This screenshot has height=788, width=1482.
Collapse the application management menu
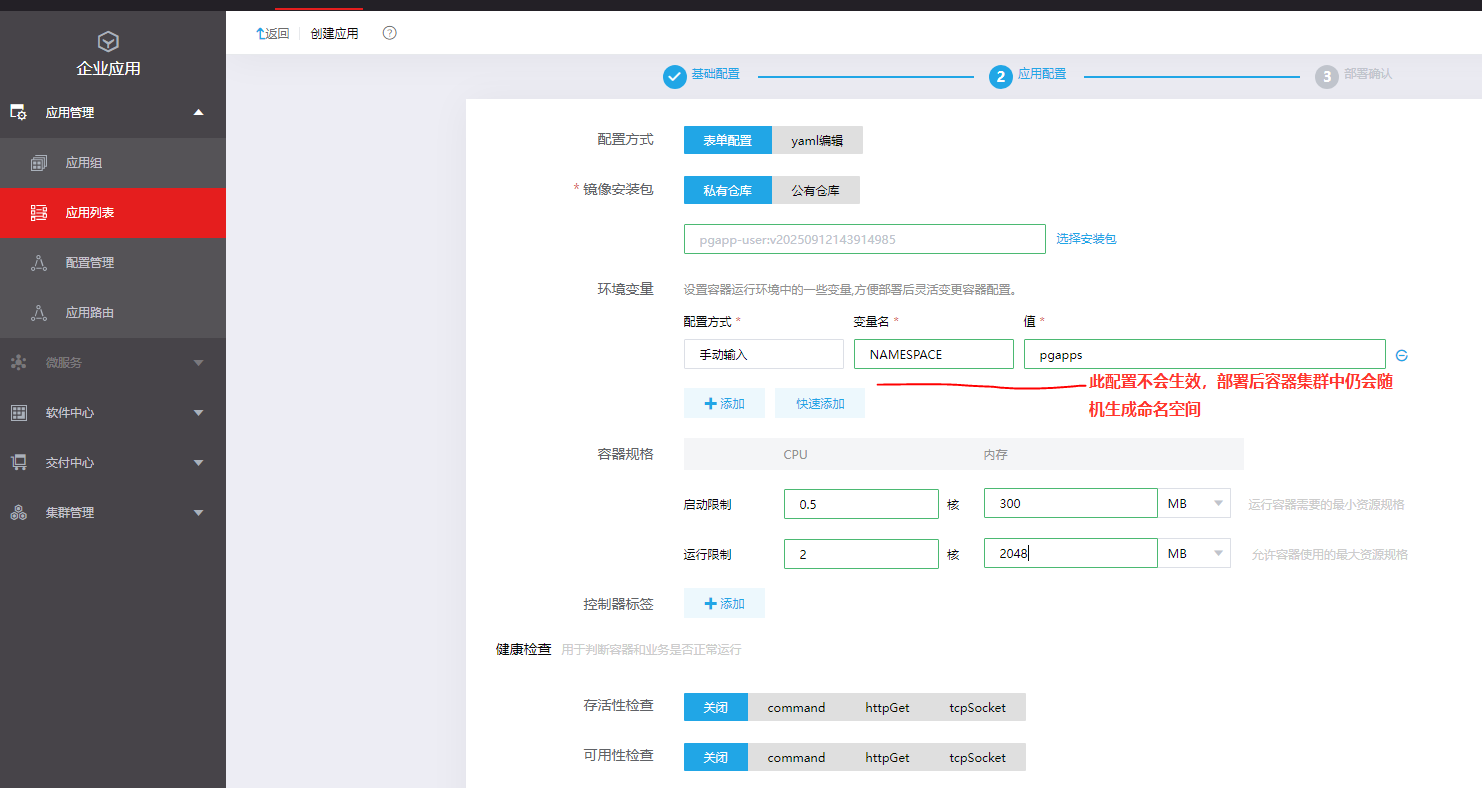coord(198,113)
